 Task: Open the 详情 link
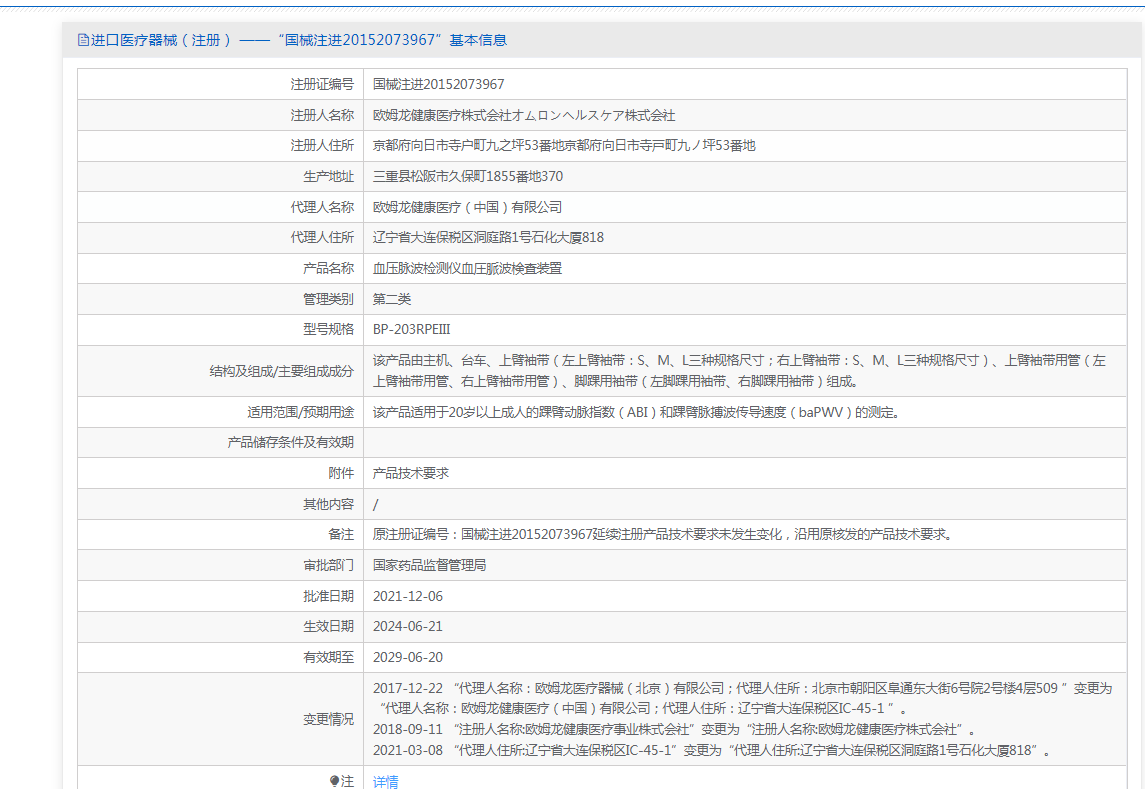coord(385,782)
